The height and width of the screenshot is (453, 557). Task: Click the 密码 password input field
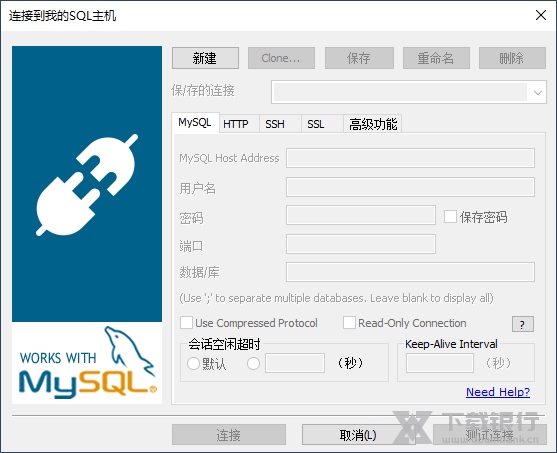coord(361,215)
